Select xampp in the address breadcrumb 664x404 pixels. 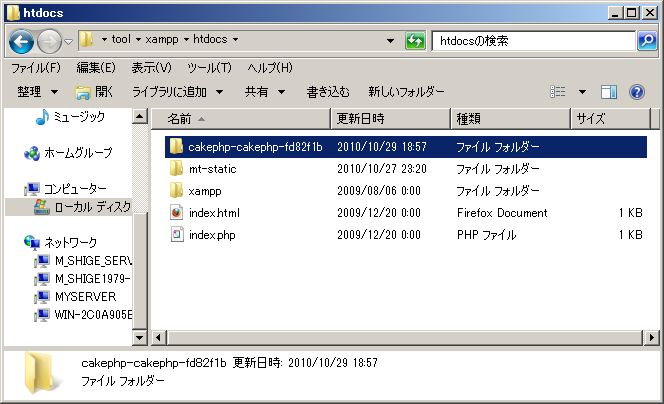coord(162,39)
